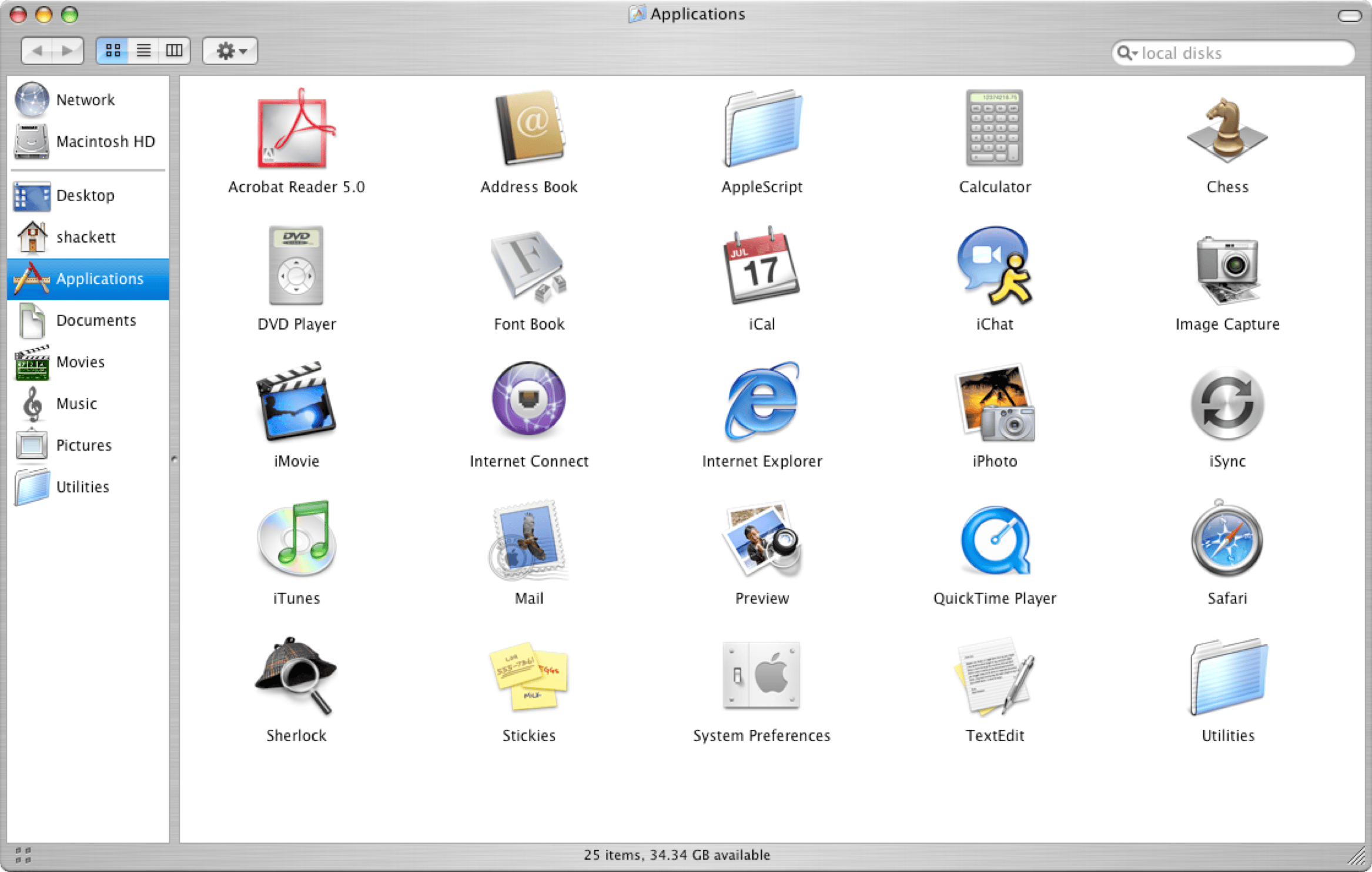1372x872 pixels.
Task: Click the System Preferences icon
Action: point(761,676)
